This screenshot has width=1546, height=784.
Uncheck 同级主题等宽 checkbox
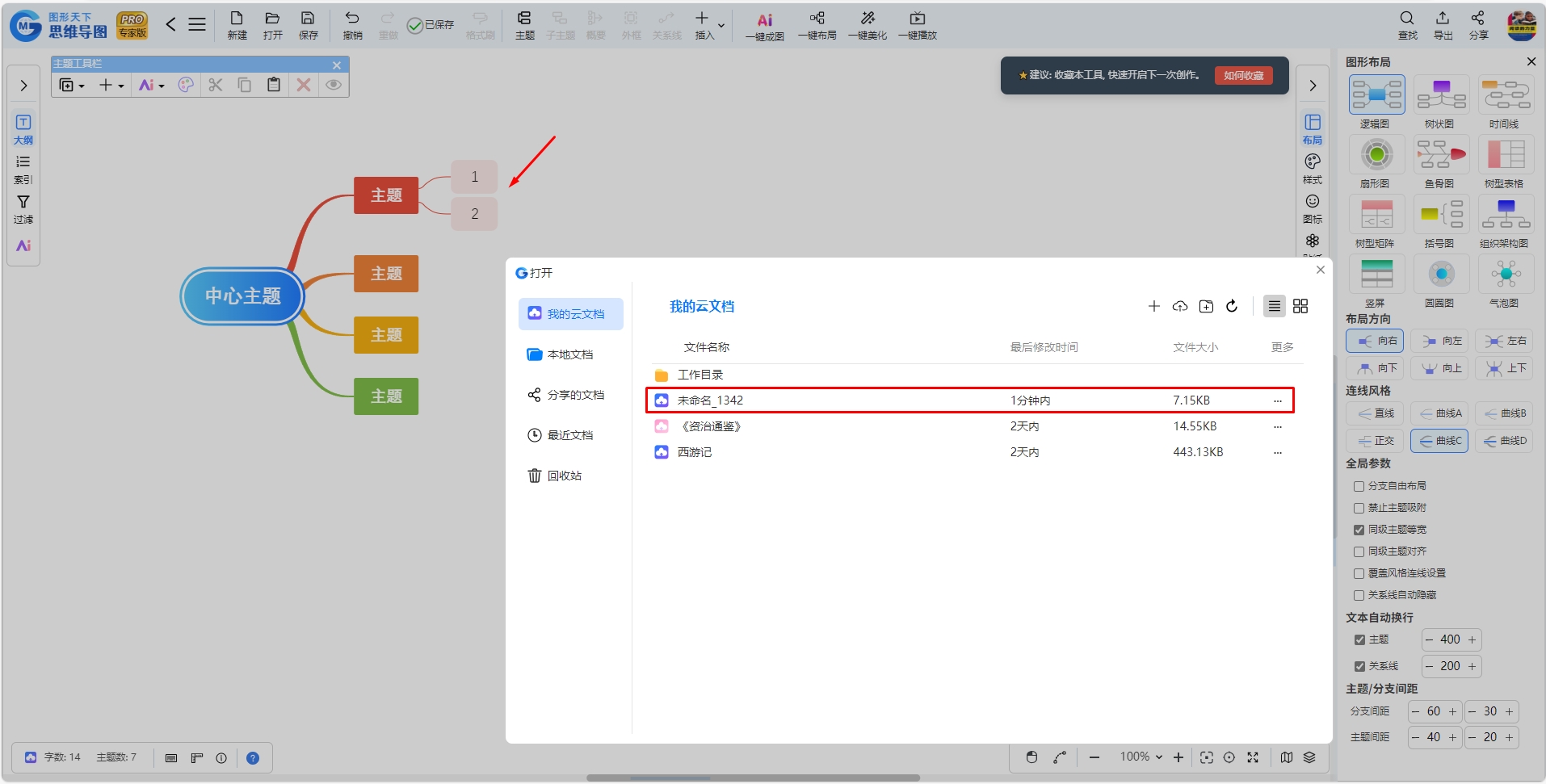(x=1359, y=530)
